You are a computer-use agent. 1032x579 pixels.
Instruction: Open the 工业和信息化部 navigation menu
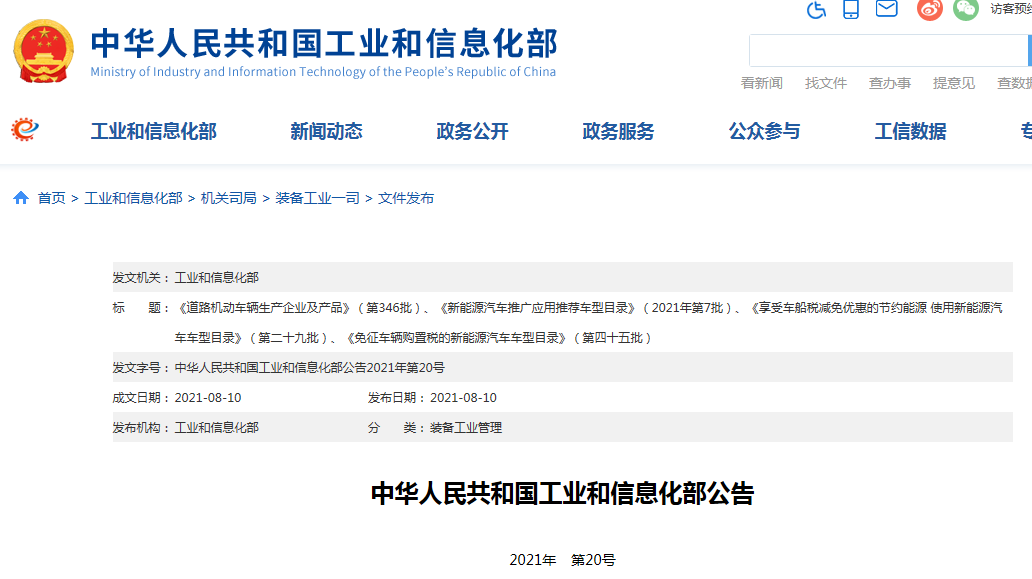[x=153, y=132]
